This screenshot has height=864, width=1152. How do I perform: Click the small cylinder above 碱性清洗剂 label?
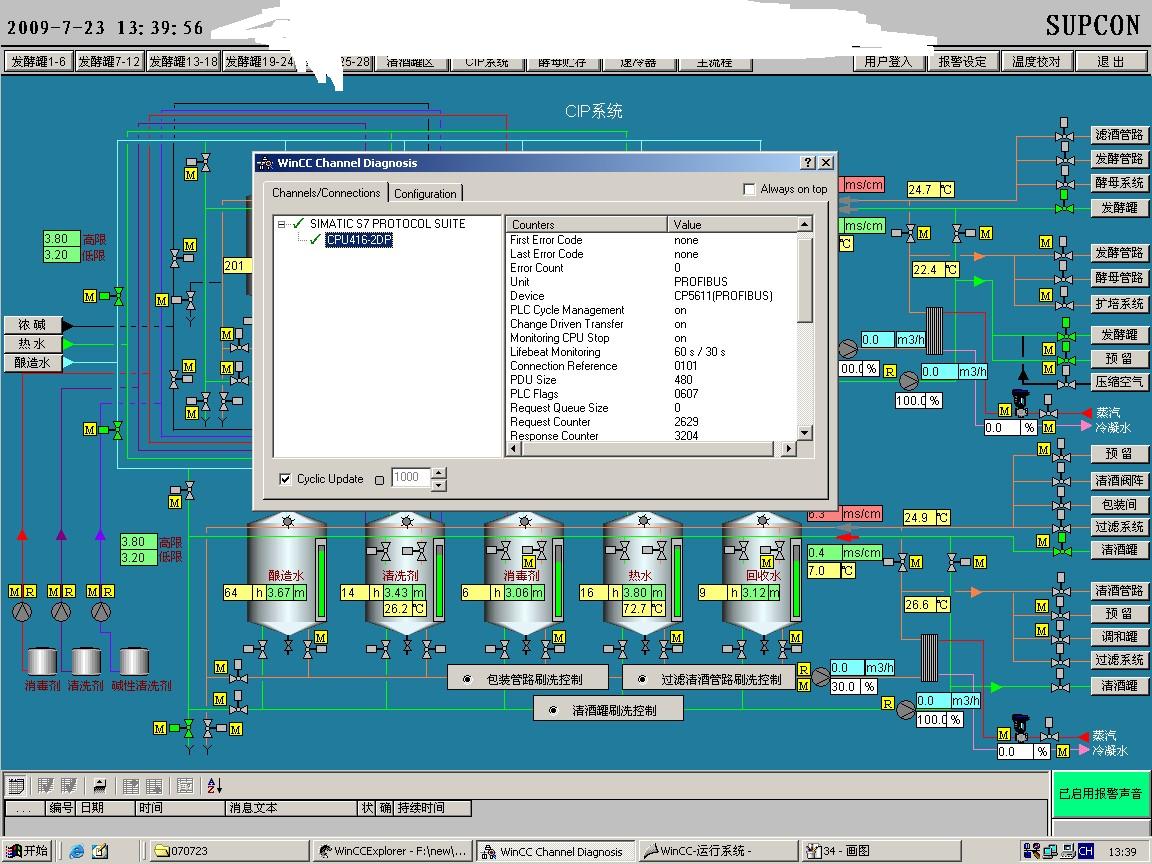click(x=134, y=661)
